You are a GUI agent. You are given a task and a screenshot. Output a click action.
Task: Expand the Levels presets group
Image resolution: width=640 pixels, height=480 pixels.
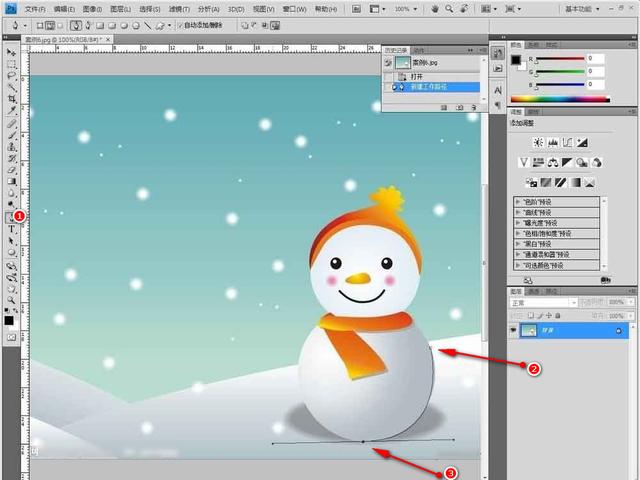click(519, 201)
